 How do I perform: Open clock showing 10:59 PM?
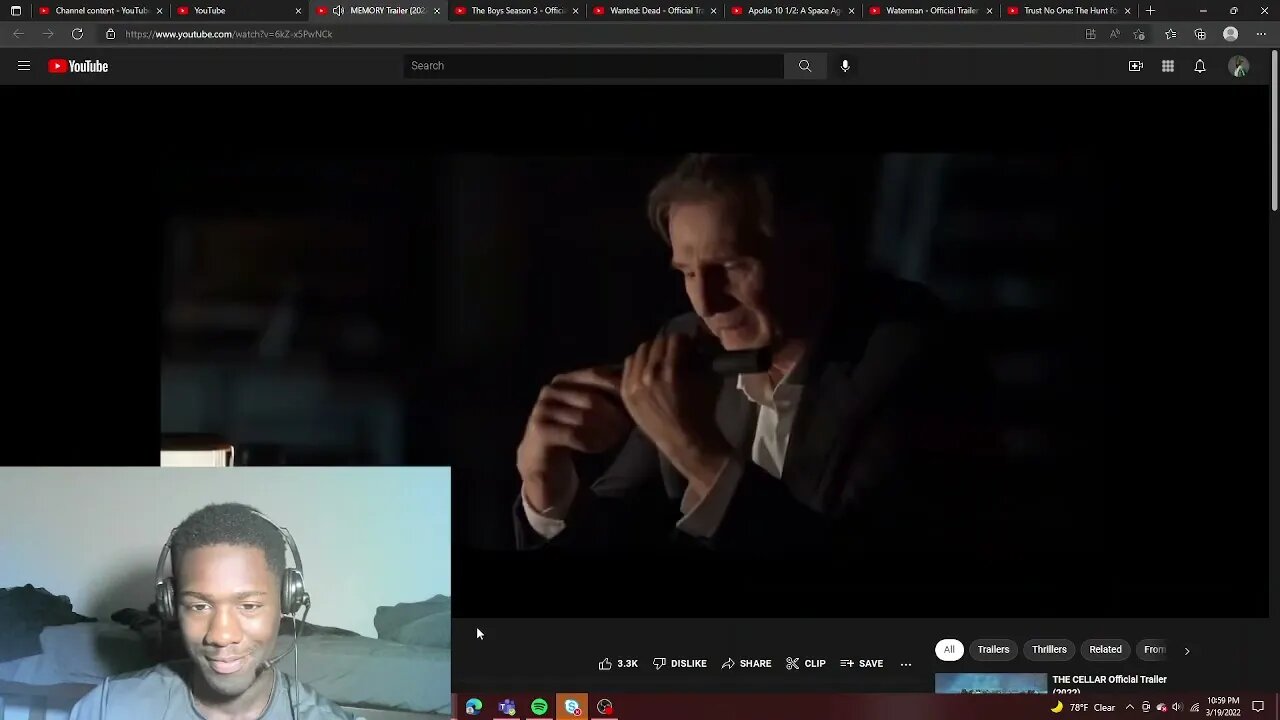(1223, 707)
